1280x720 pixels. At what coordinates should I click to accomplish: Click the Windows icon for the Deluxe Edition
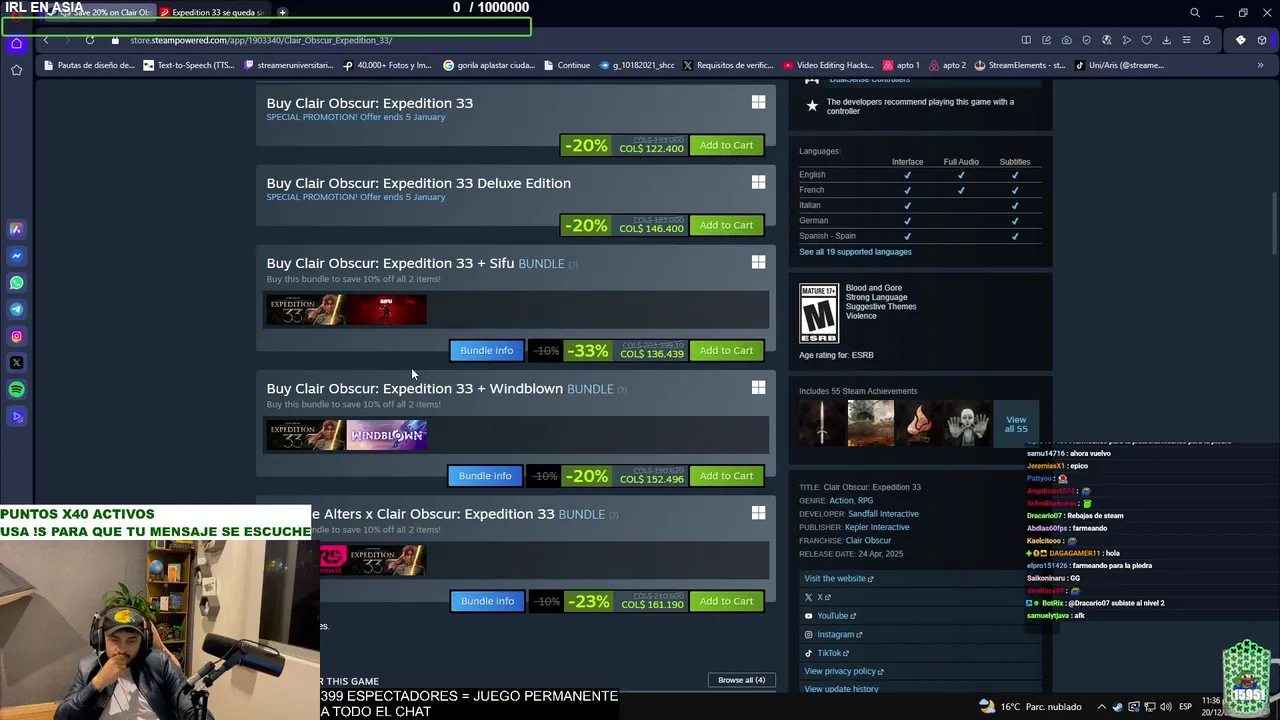[758, 182]
